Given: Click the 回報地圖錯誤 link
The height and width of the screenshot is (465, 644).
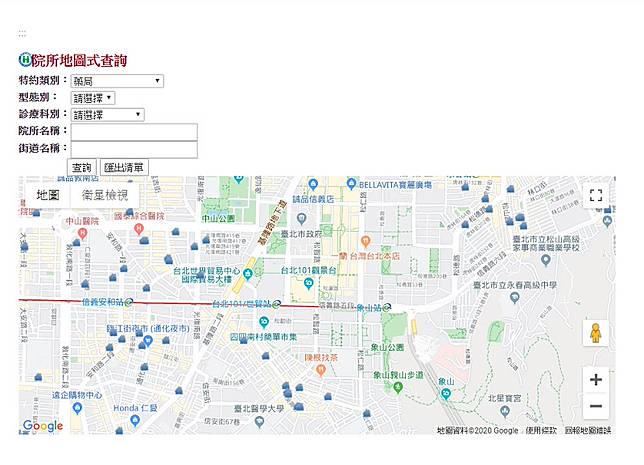Looking at the screenshot, I should (587, 430).
